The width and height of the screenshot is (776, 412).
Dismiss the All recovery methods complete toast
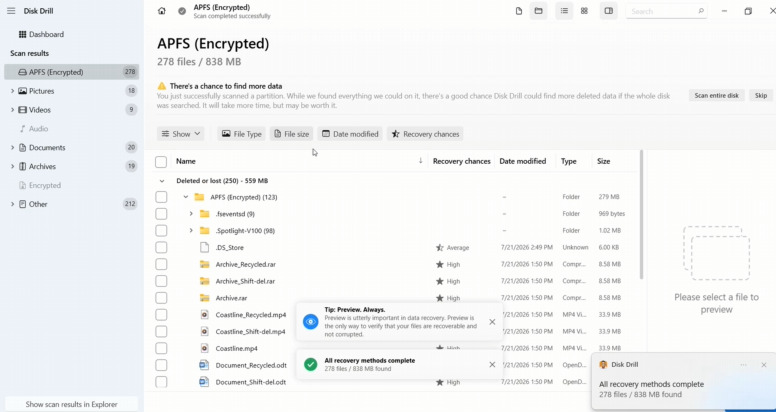(x=492, y=364)
